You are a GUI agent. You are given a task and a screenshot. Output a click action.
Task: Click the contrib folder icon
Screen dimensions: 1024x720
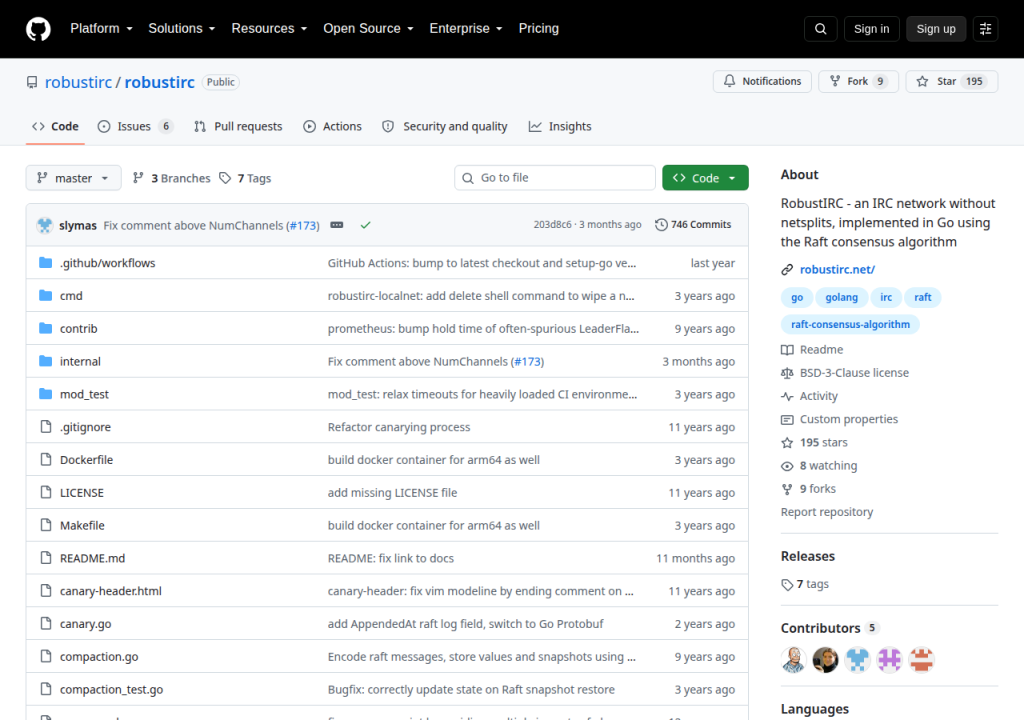click(45, 328)
